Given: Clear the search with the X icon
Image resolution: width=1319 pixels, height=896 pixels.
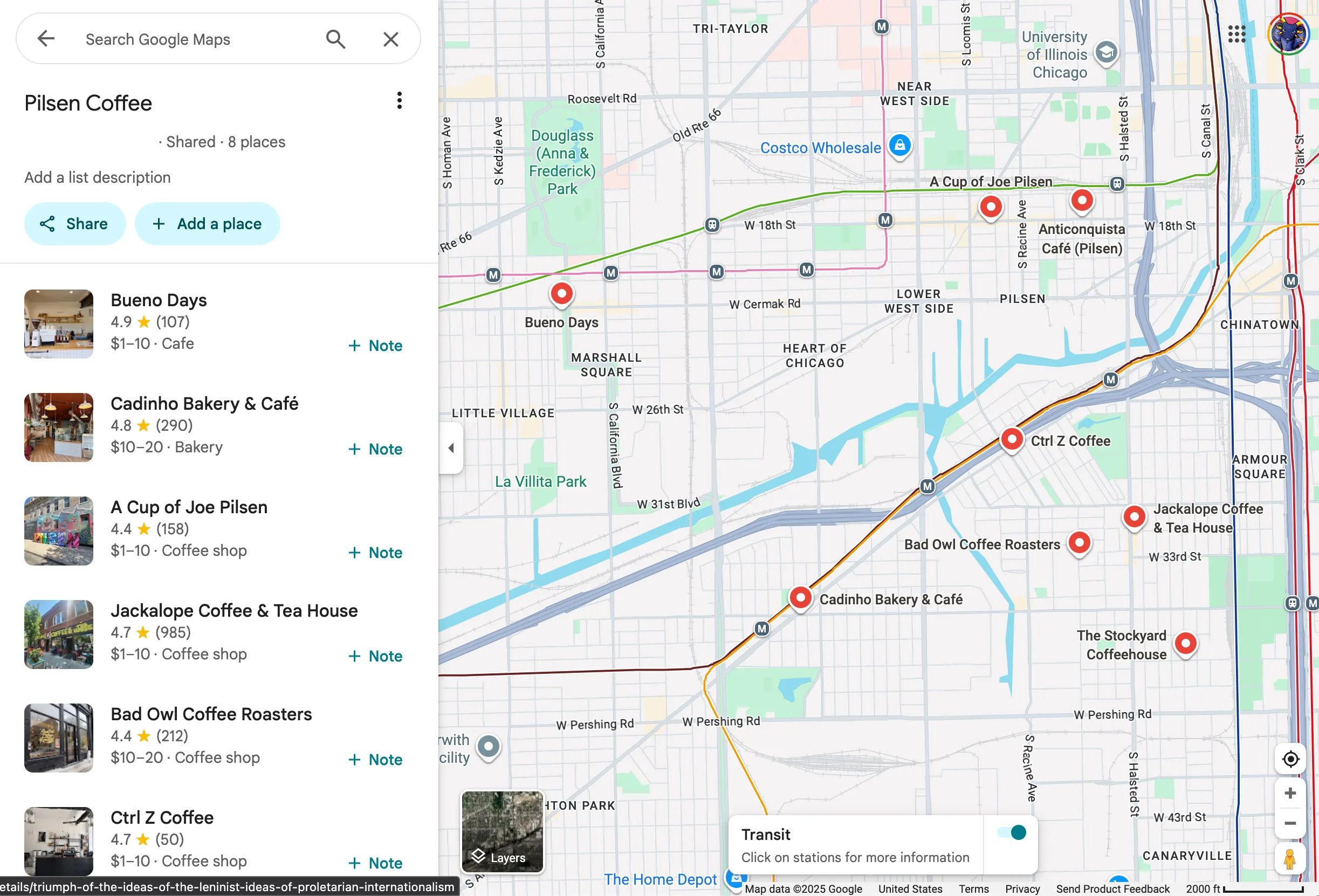Looking at the screenshot, I should (390, 39).
